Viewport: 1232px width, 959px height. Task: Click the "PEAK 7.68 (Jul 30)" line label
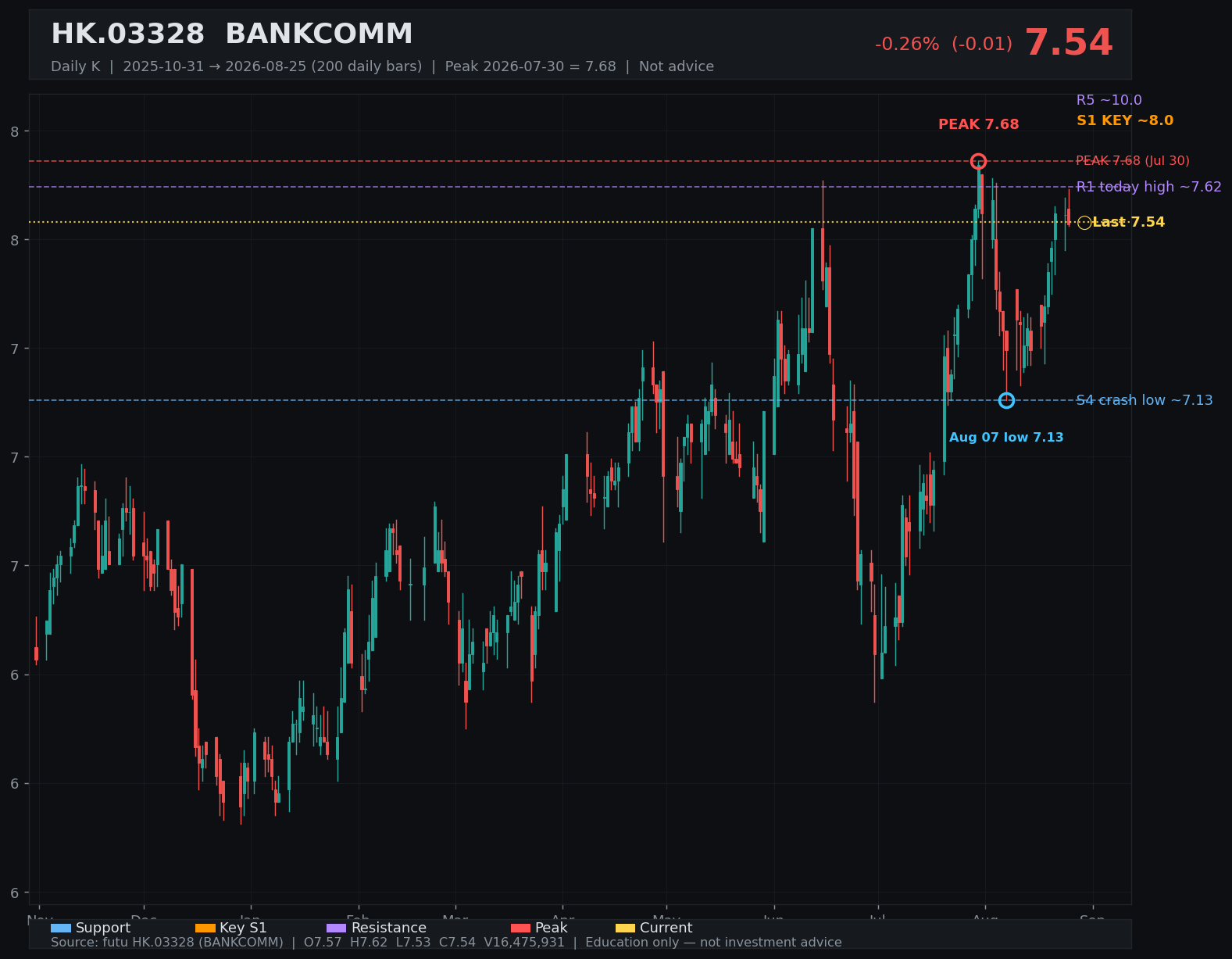click(1133, 161)
